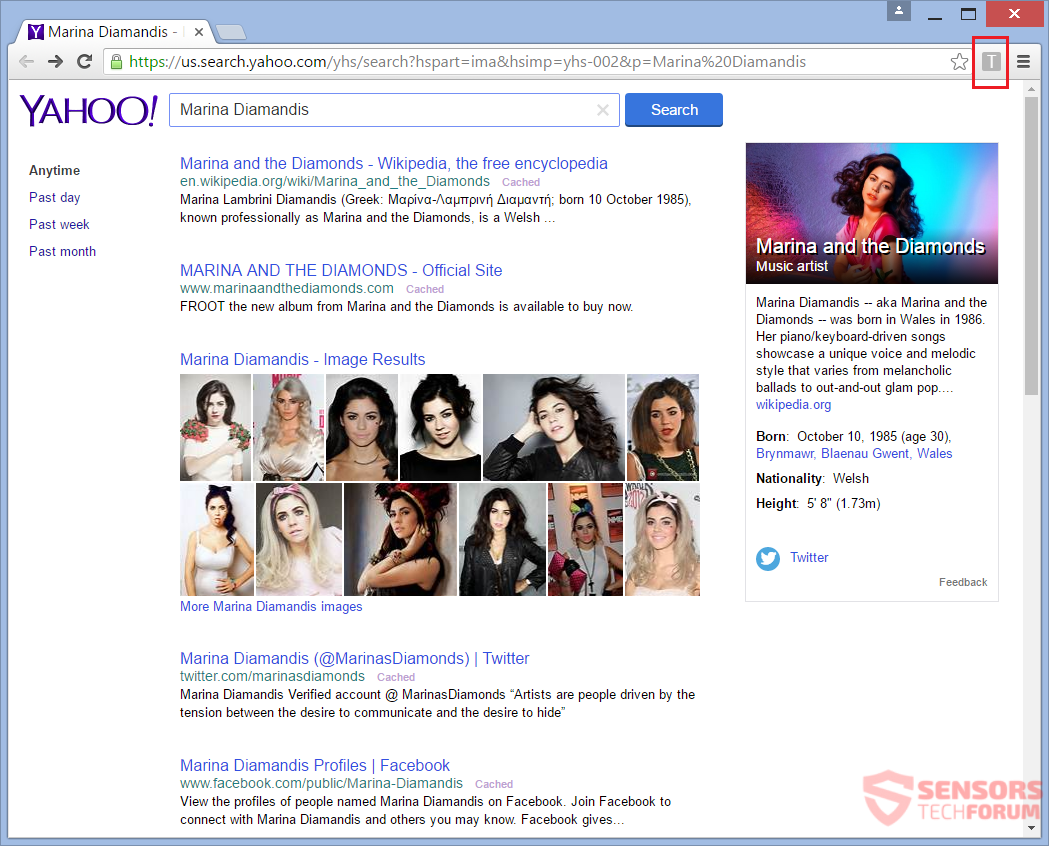Open the Marina and the Diamonds banner image
The image size is (1049, 846).
(x=872, y=213)
